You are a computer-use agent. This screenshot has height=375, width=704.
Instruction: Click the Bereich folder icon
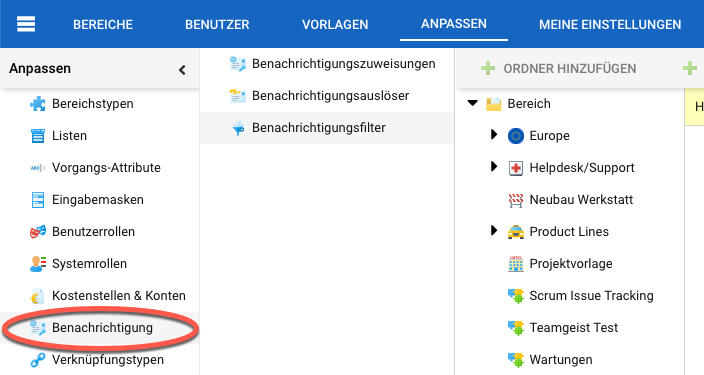(493, 104)
